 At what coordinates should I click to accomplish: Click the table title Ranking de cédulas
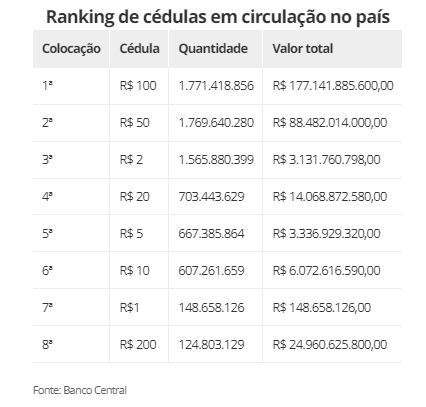pyautogui.click(x=218, y=17)
